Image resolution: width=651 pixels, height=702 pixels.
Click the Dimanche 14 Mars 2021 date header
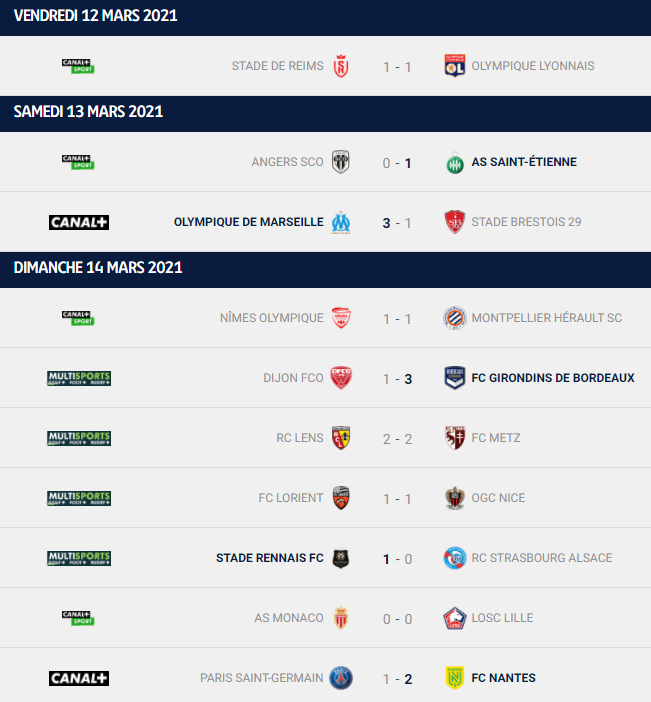coord(98,268)
